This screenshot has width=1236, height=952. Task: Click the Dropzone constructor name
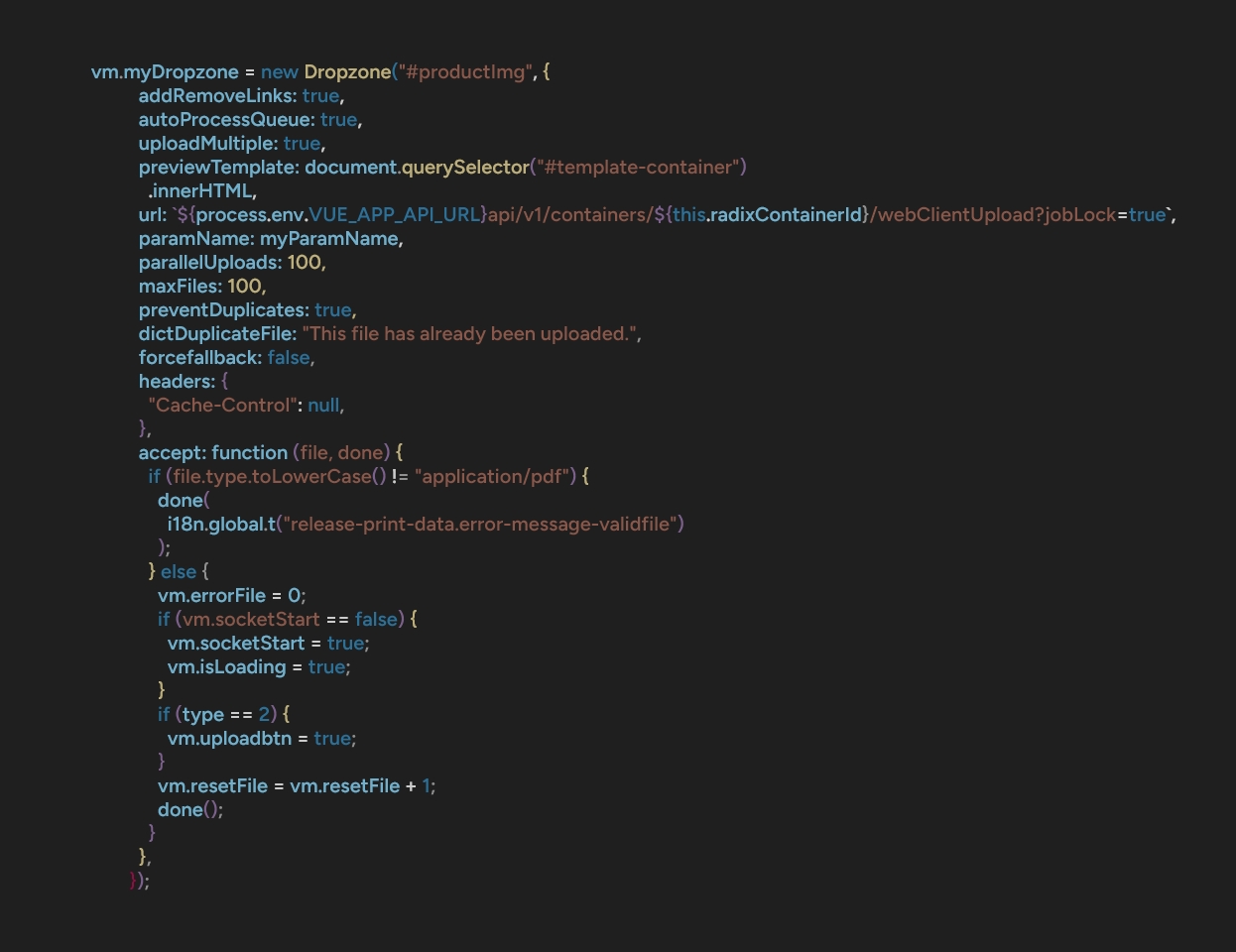[x=347, y=72]
